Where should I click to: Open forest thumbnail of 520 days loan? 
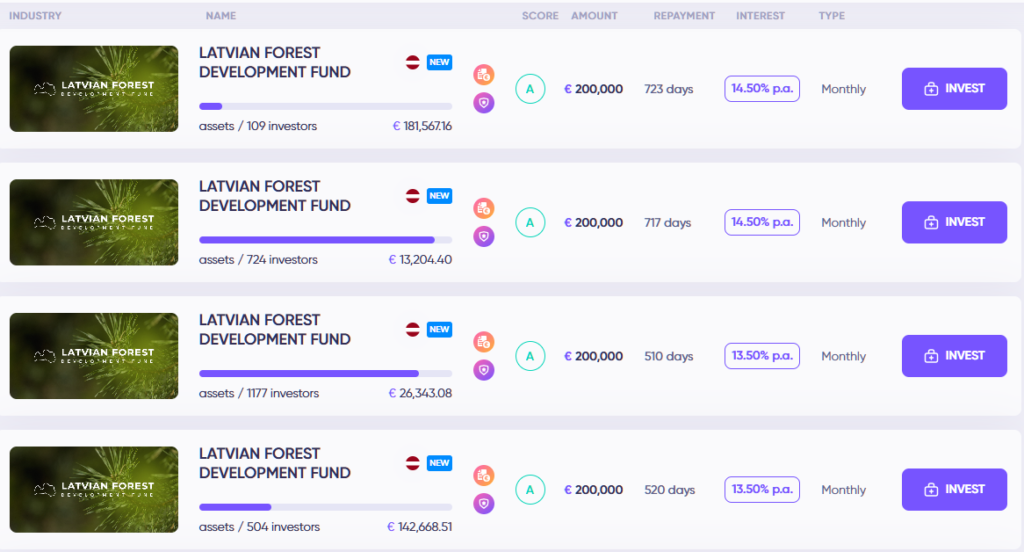pos(94,489)
